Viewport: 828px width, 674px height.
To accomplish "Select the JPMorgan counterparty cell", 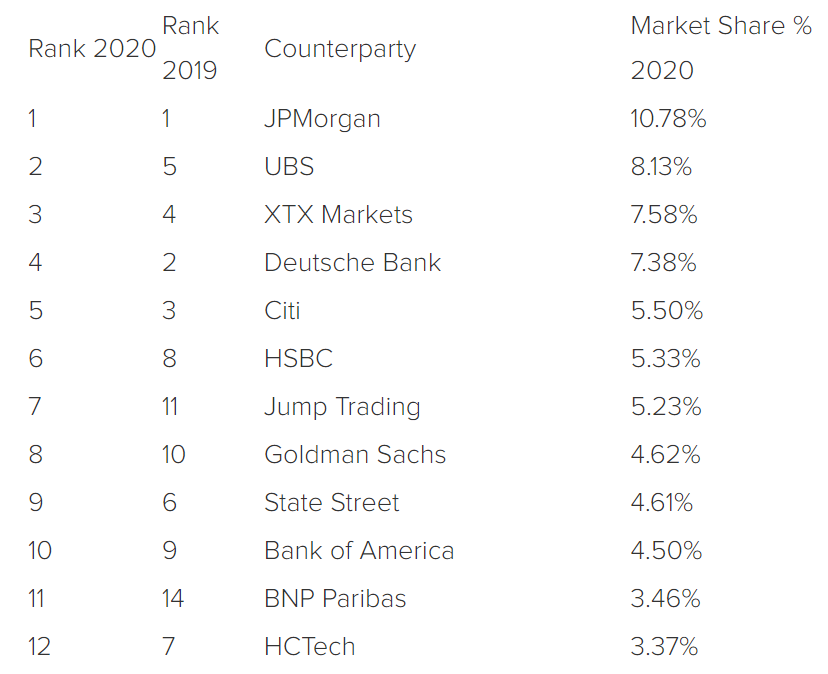I will point(322,119).
